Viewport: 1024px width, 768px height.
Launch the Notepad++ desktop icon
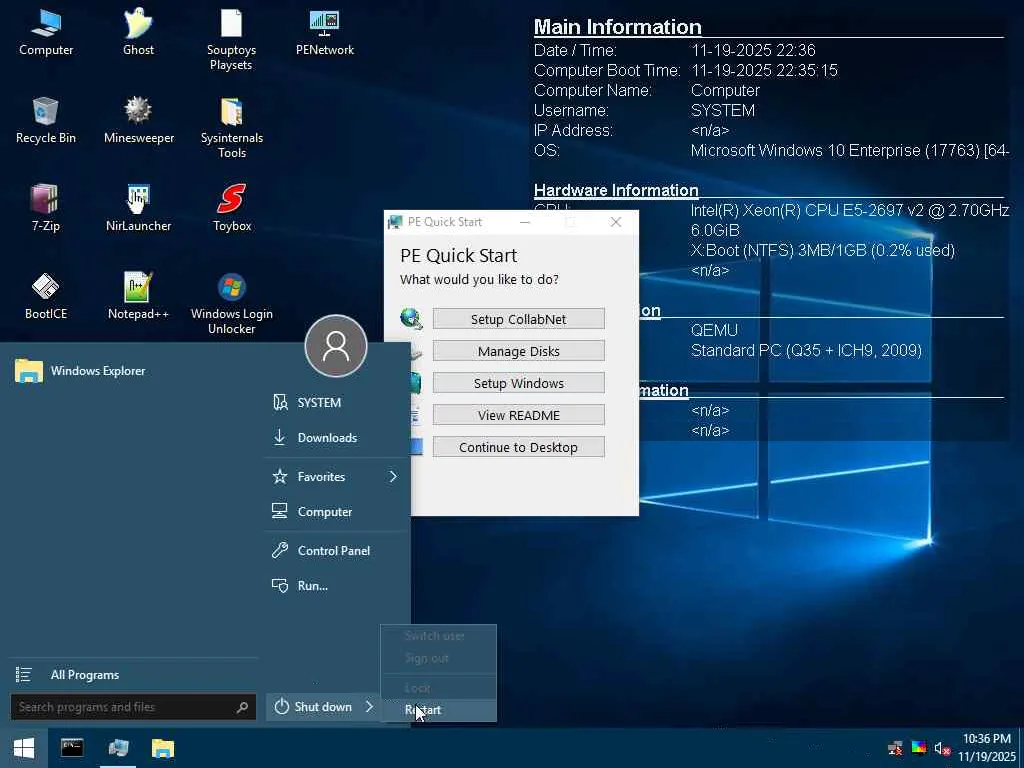(x=138, y=296)
